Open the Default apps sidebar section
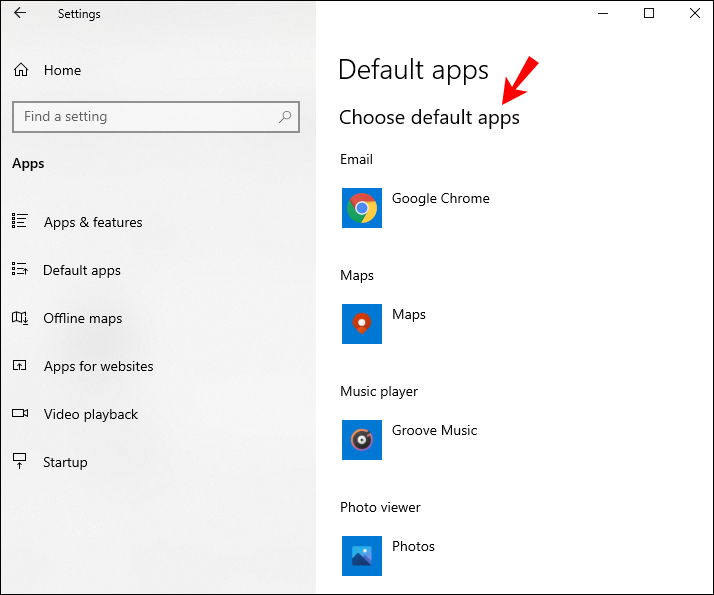Image resolution: width=714 pixels, height=595 pixels. [x=82, y=270]
